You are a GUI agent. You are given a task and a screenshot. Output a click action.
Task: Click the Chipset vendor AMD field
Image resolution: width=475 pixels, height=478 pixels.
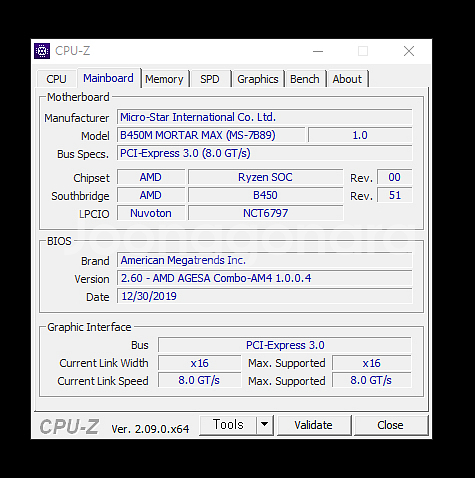pos(151,177)
